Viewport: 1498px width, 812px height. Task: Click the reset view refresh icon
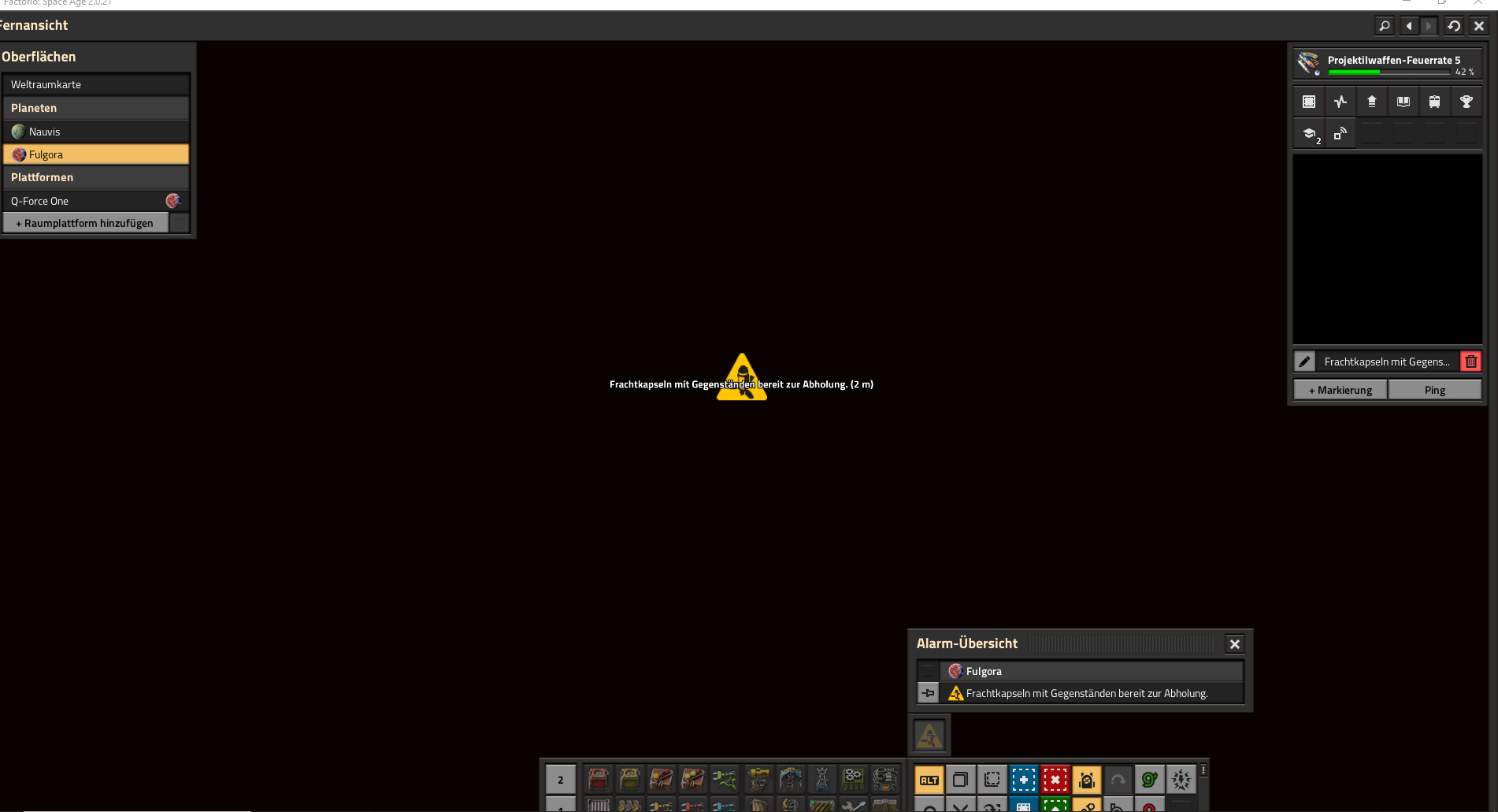pos(1454,26)
